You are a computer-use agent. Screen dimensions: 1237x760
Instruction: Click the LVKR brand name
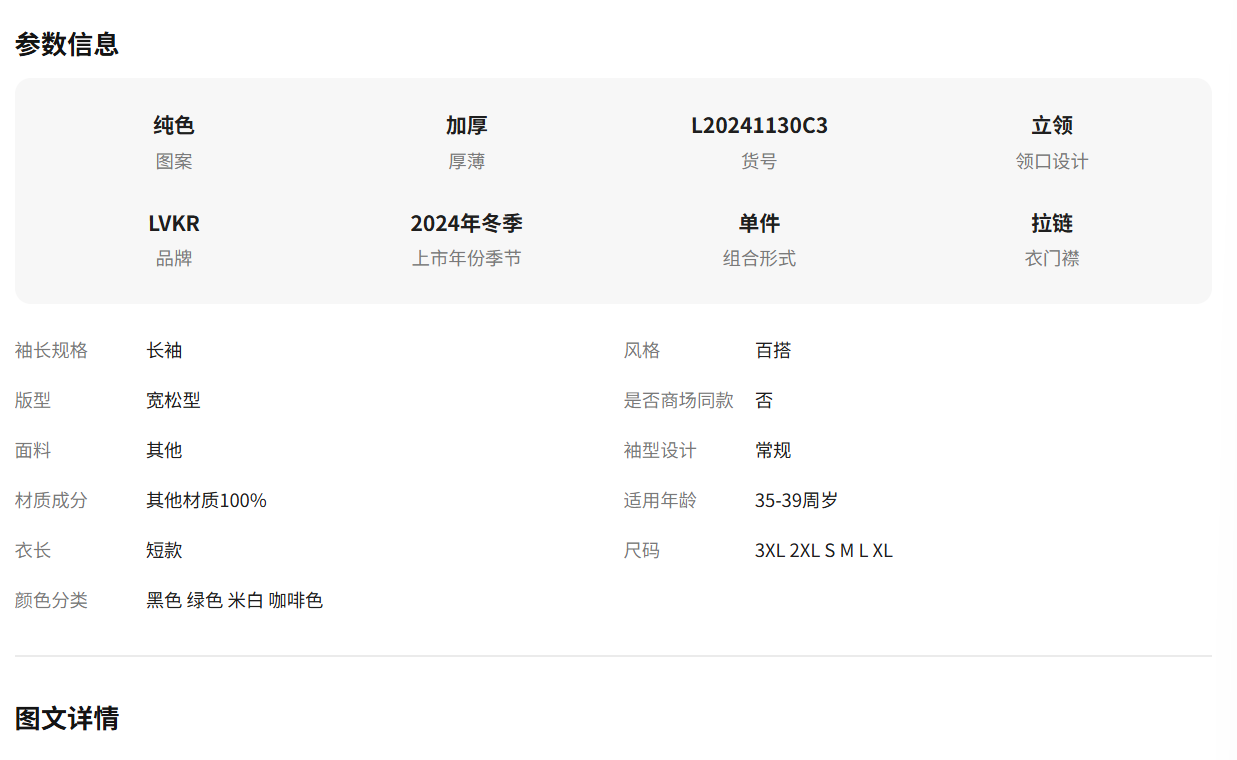point(174,223)
